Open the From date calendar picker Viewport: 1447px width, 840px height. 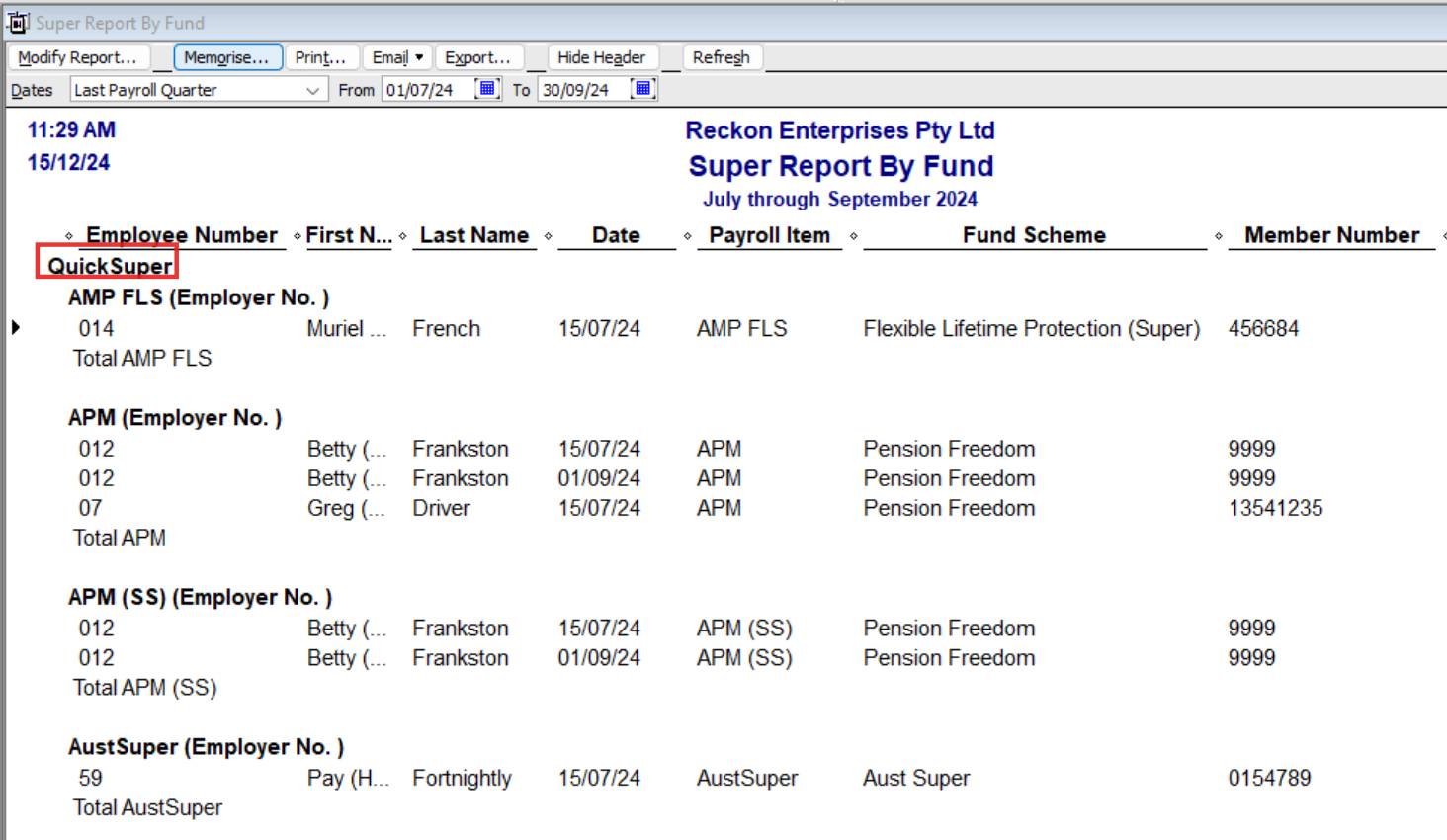[x=487, y=89]
